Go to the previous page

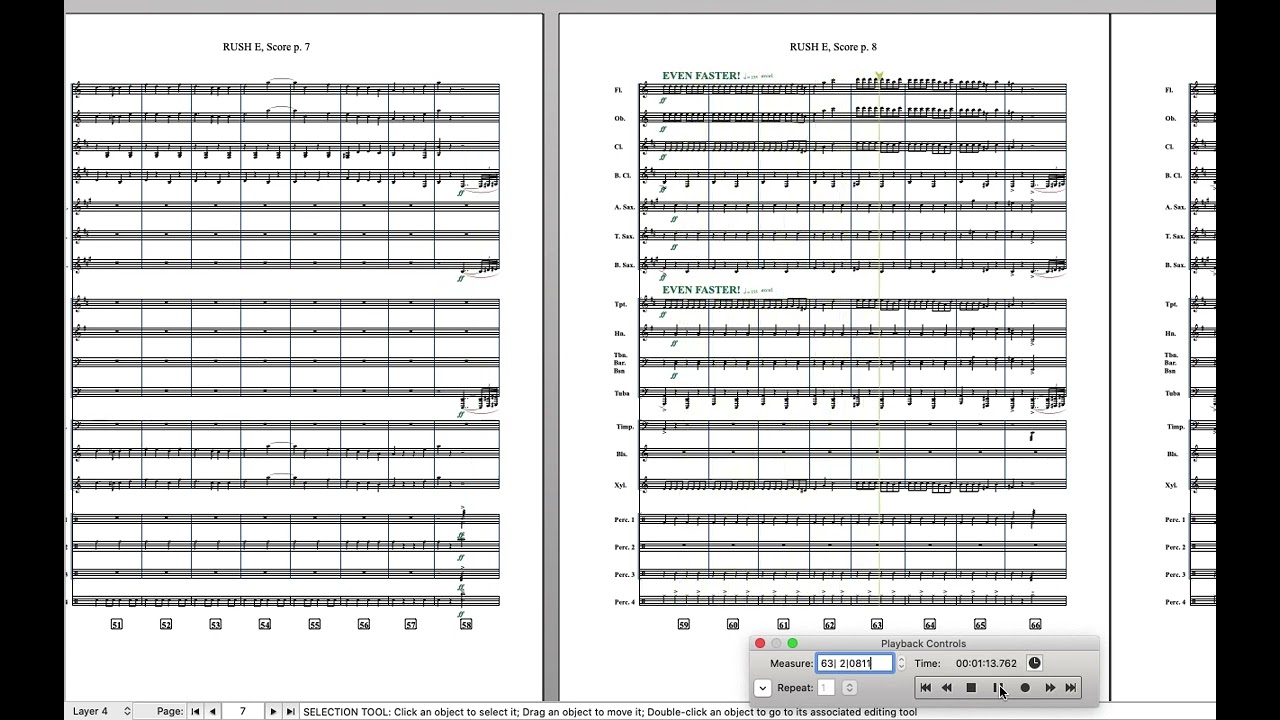coord(212,711)
